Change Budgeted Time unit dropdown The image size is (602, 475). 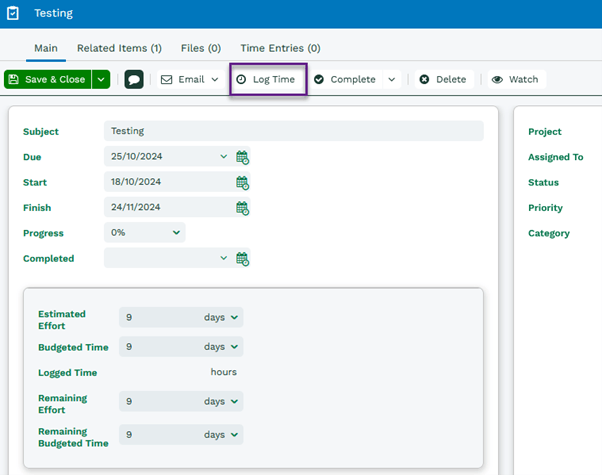(221, 347)
